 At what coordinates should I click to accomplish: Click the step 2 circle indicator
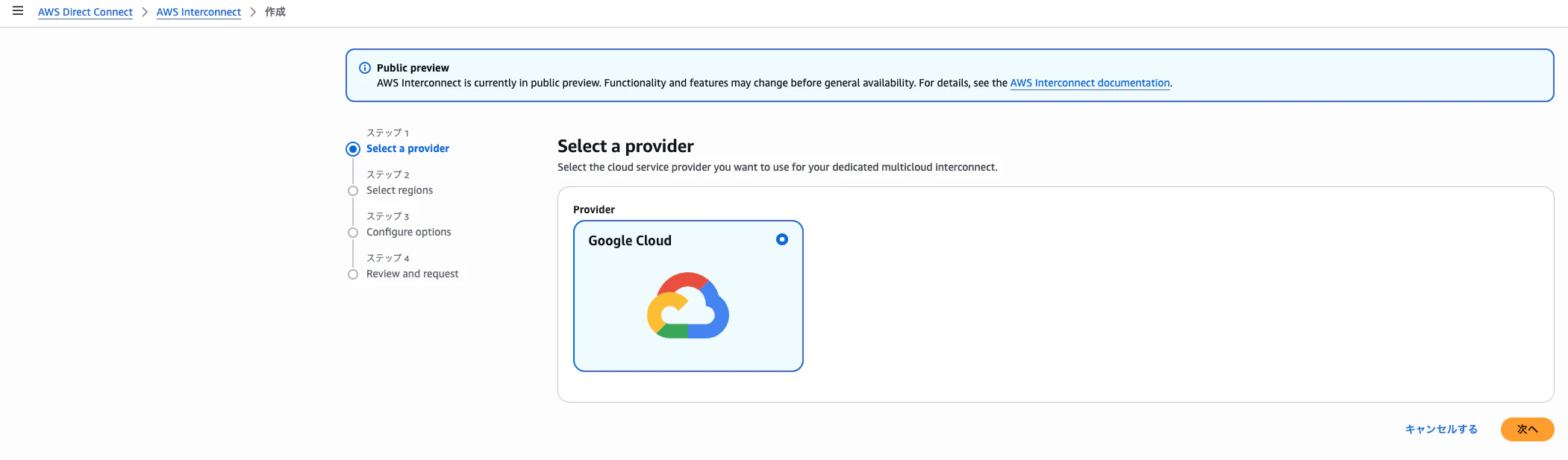[353, 191]
